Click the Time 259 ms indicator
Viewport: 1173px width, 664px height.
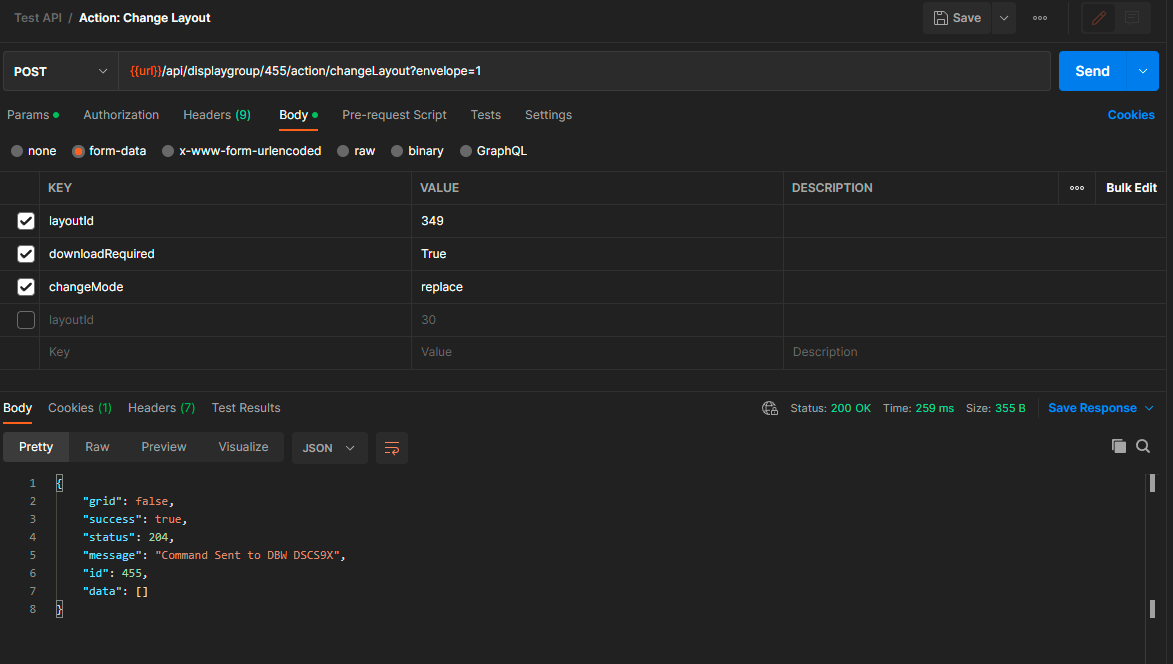point(918,408)
